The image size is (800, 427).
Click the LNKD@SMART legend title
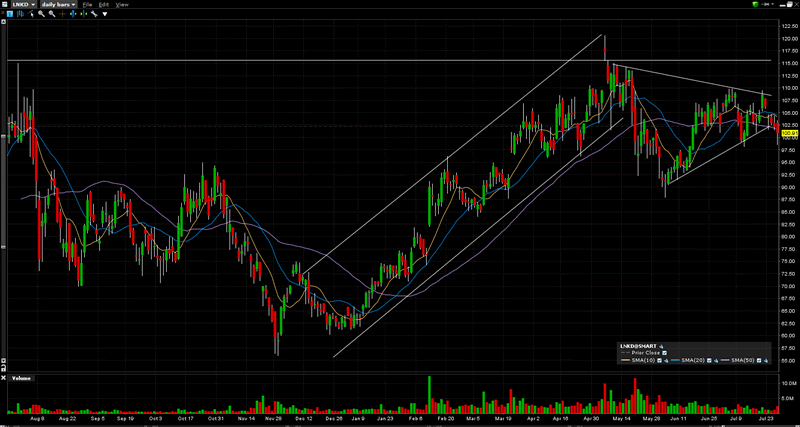pos(638,346)
